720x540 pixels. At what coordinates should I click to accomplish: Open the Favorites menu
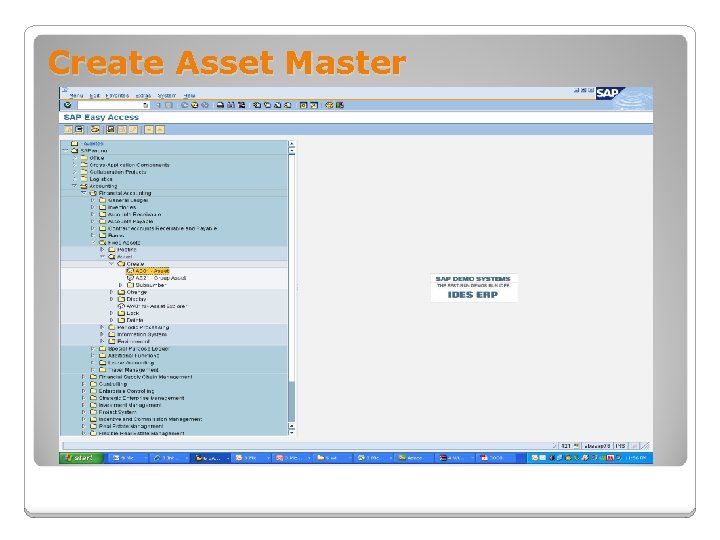tap(117, 96)
